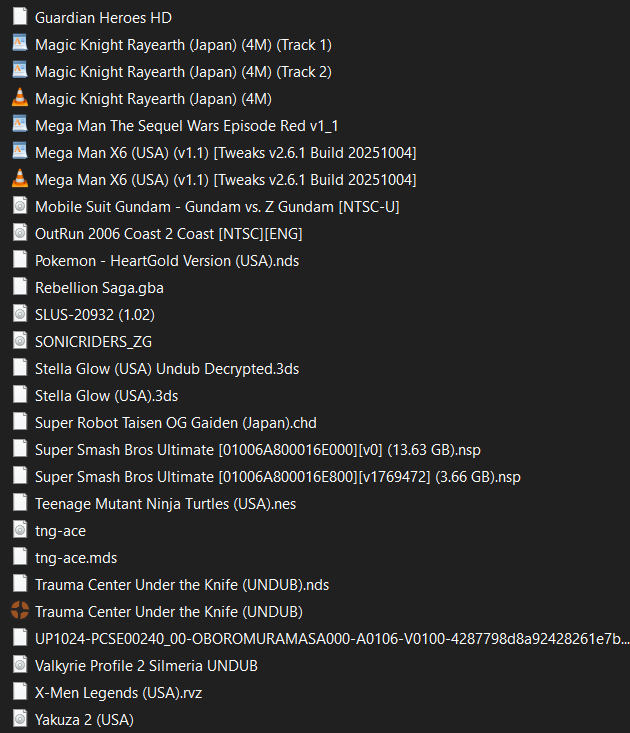Select the disc icon for SLUS-20932 (1.02)
The height and width of the screenshot is (733, 630).
[x=20, y=314]
